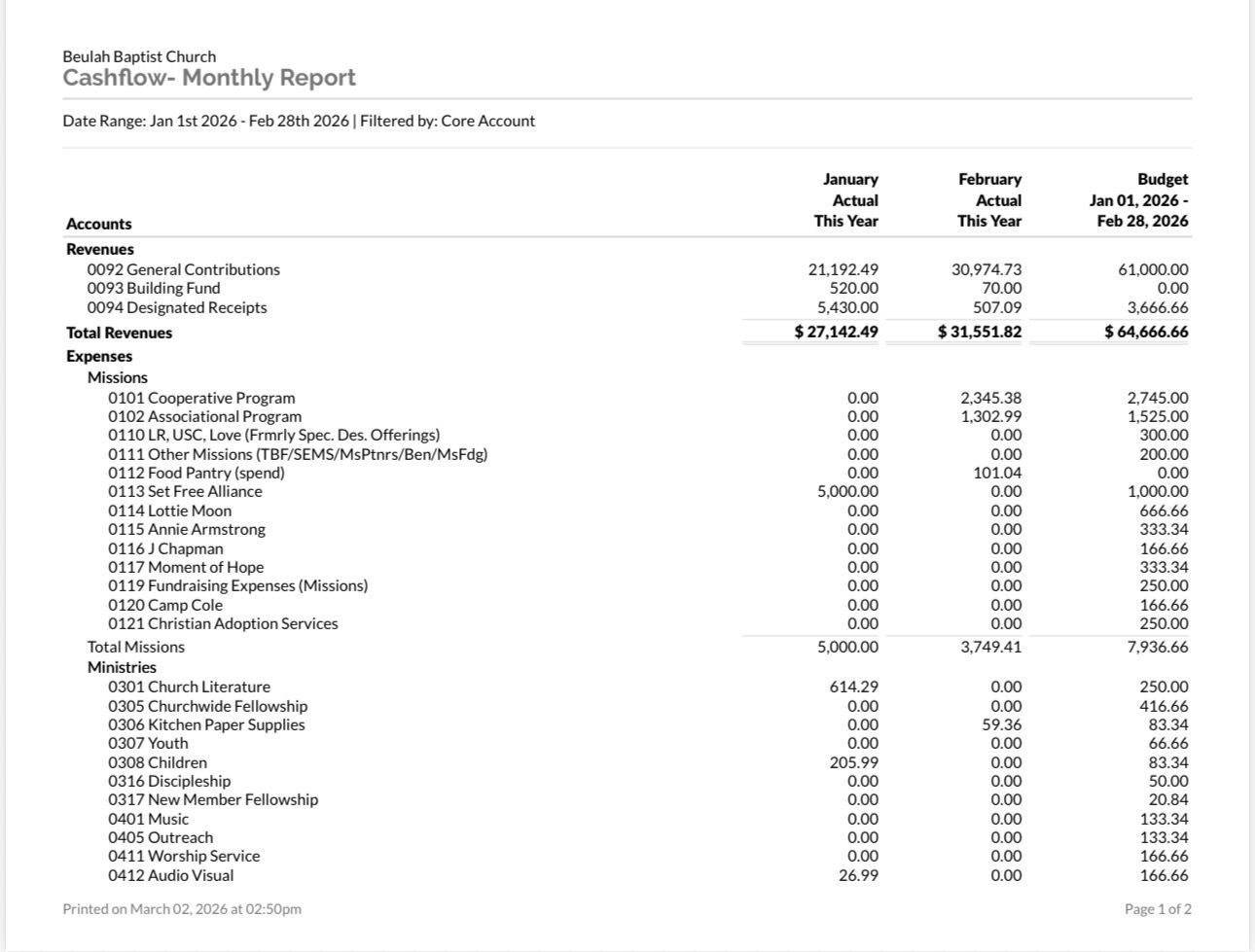Click row "0119 Fundraising Expenses (Missions)"

tap(627, 585)
